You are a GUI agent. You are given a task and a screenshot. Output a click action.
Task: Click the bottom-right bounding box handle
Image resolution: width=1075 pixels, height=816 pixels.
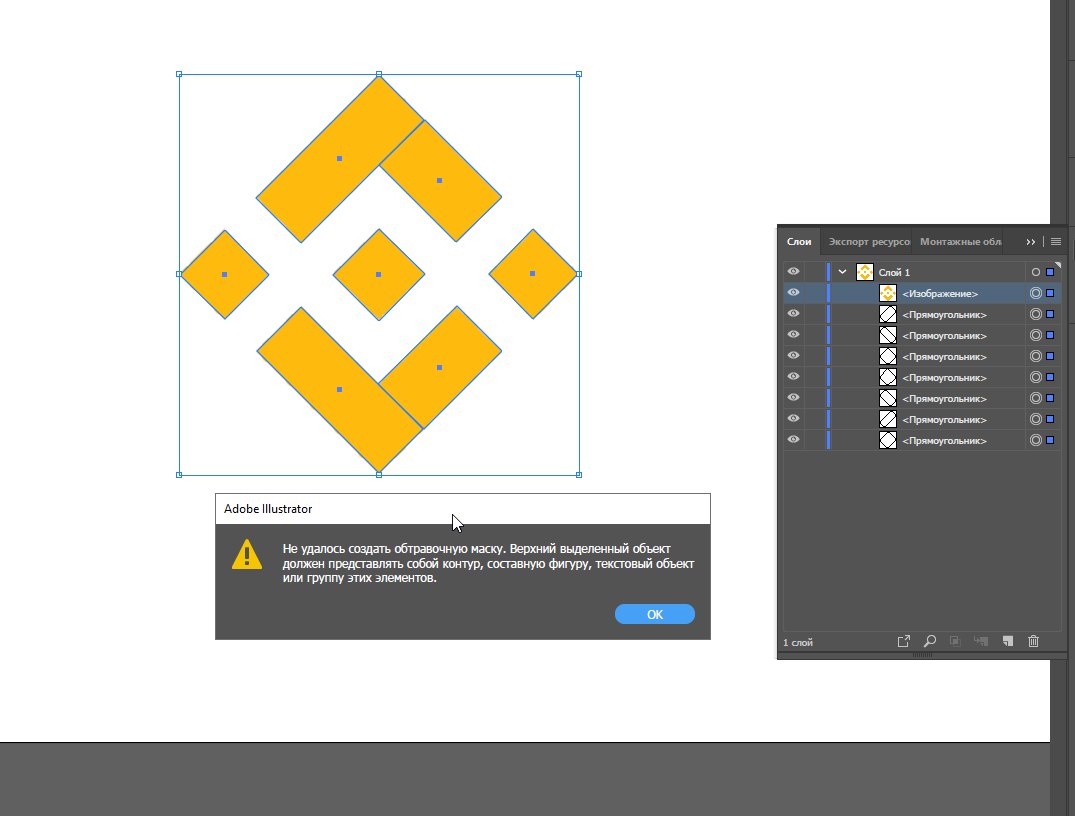tap(579, 475)
